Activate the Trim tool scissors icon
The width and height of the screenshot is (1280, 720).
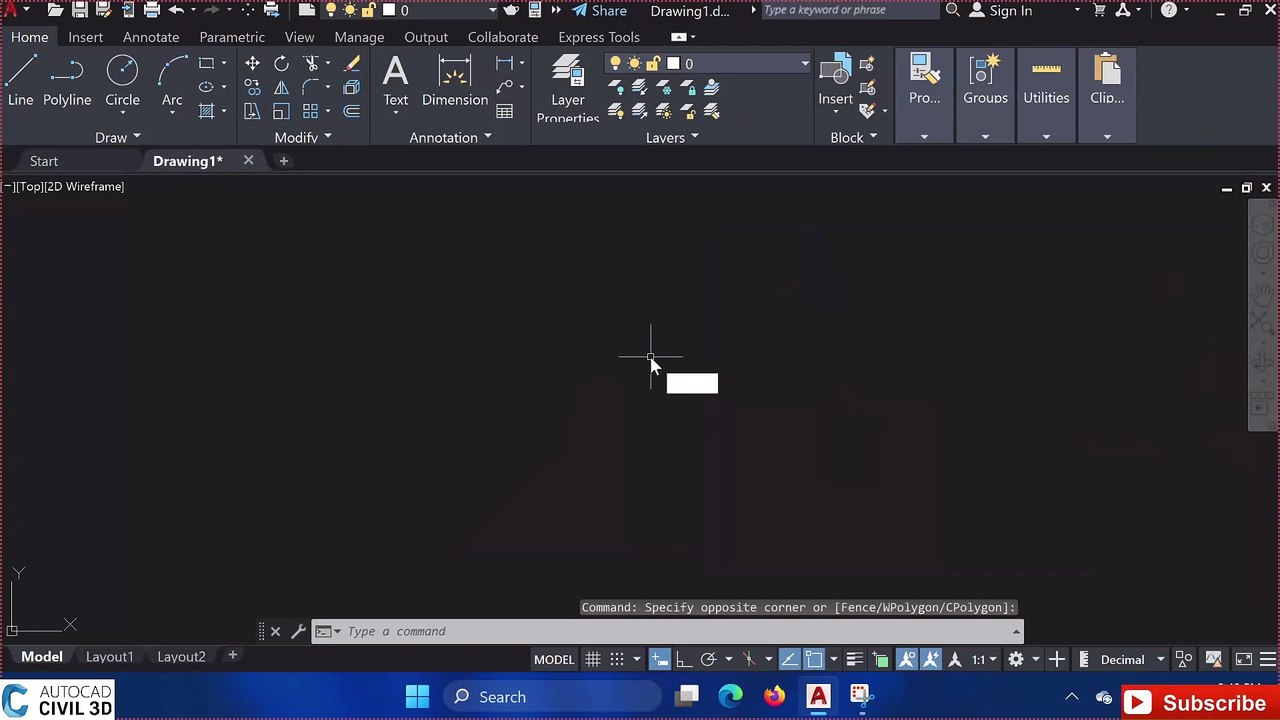click(311, 63)
